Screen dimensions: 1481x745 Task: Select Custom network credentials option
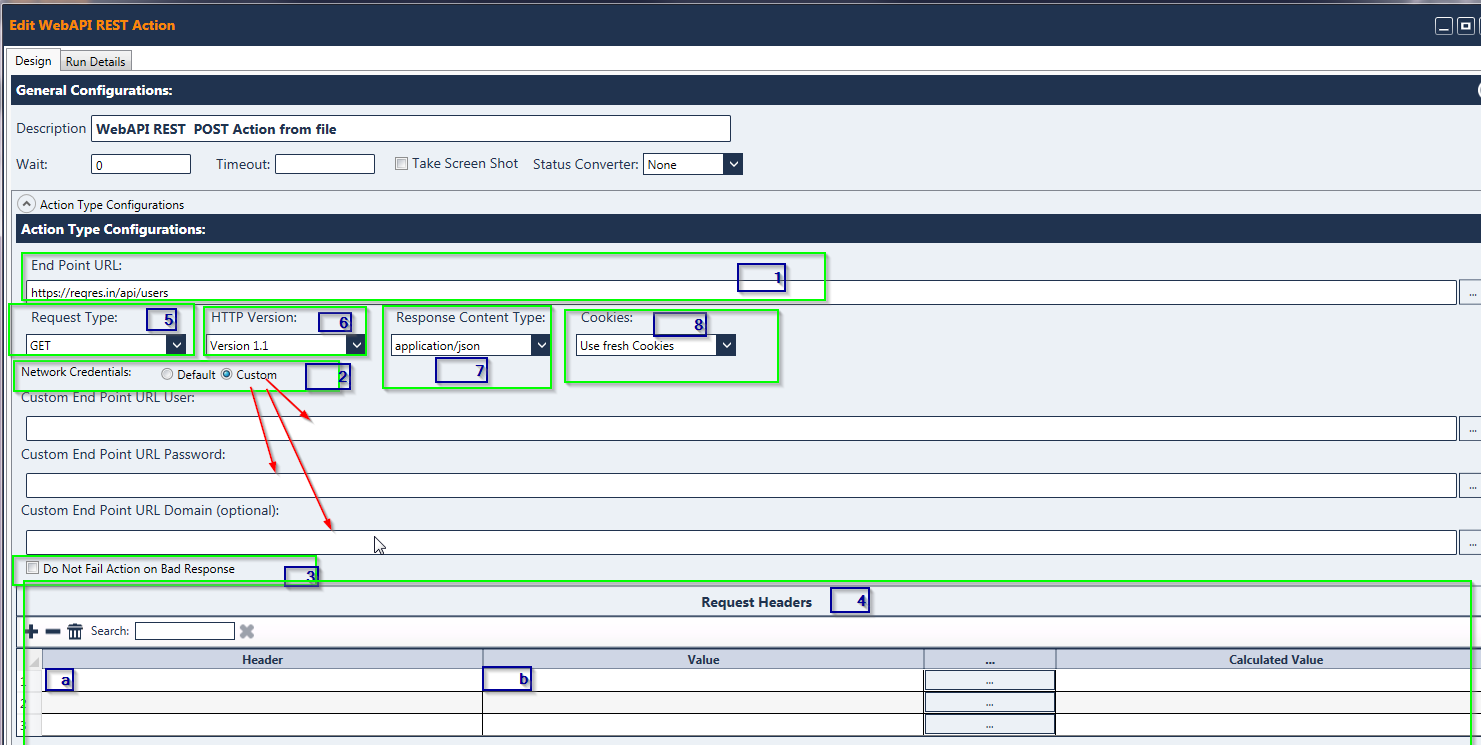pos(226,375)
